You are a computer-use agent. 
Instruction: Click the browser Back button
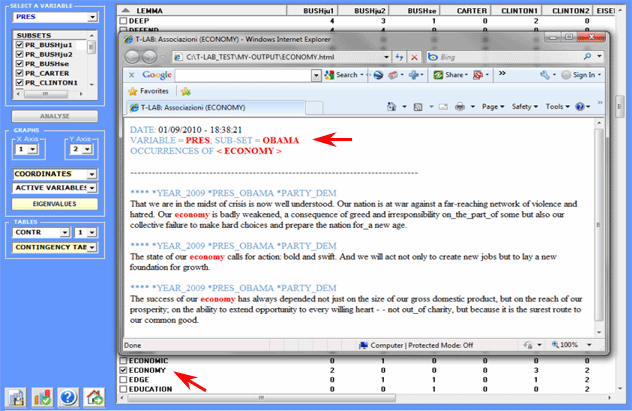point(132,57)
